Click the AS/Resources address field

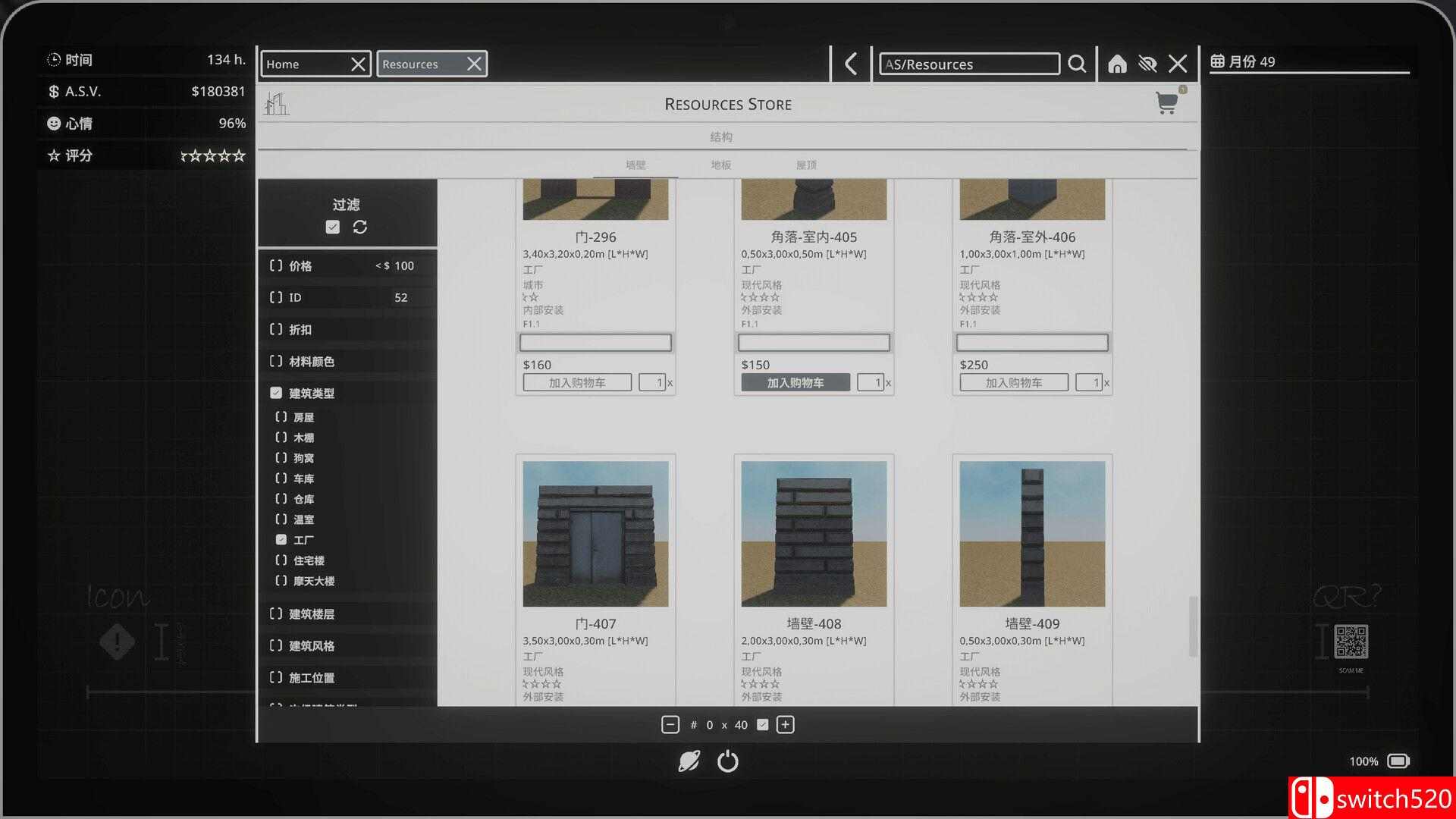pos(969,64)
